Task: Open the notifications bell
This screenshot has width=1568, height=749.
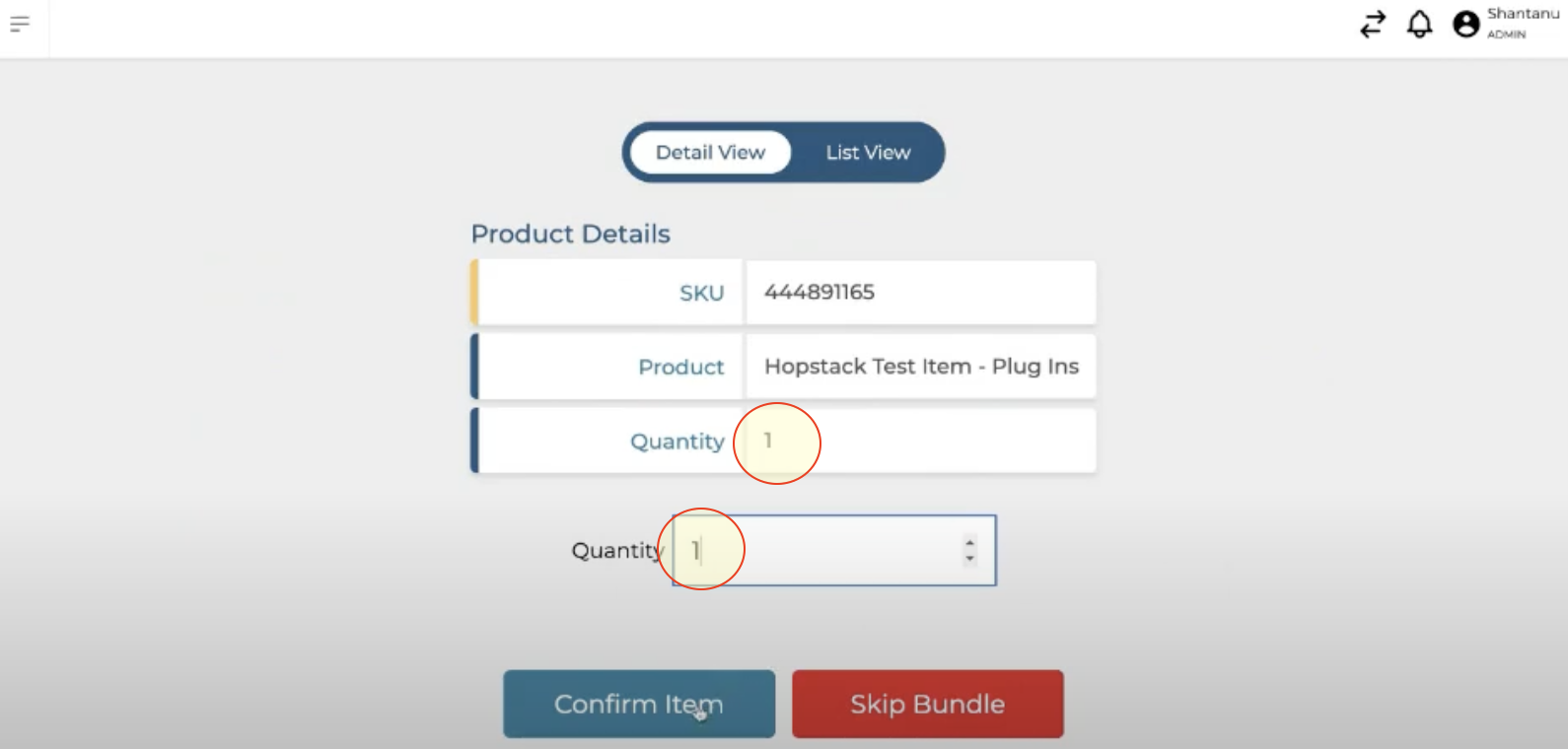Action: click(x=1419, y=24)
